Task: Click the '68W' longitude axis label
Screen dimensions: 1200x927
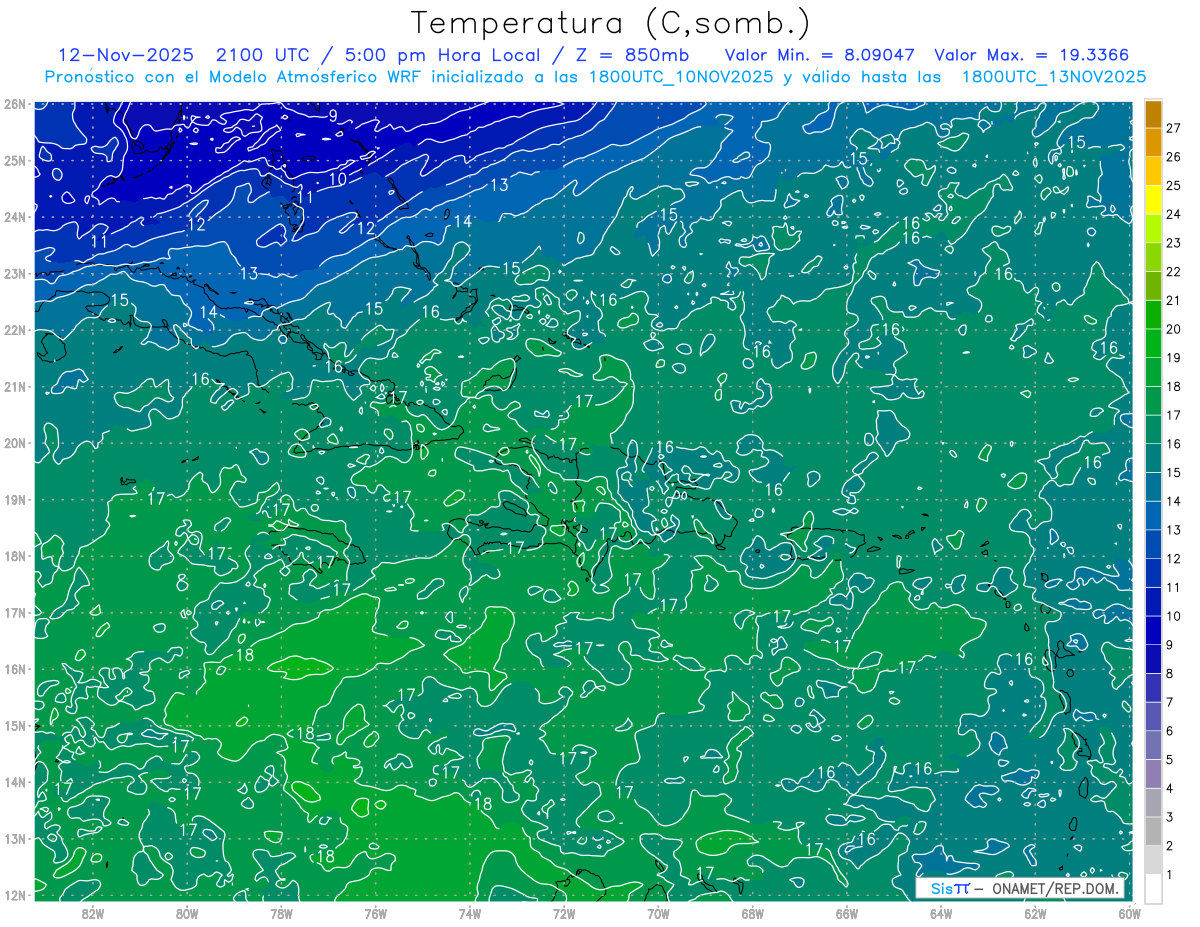Action: (x=752, y=913)
